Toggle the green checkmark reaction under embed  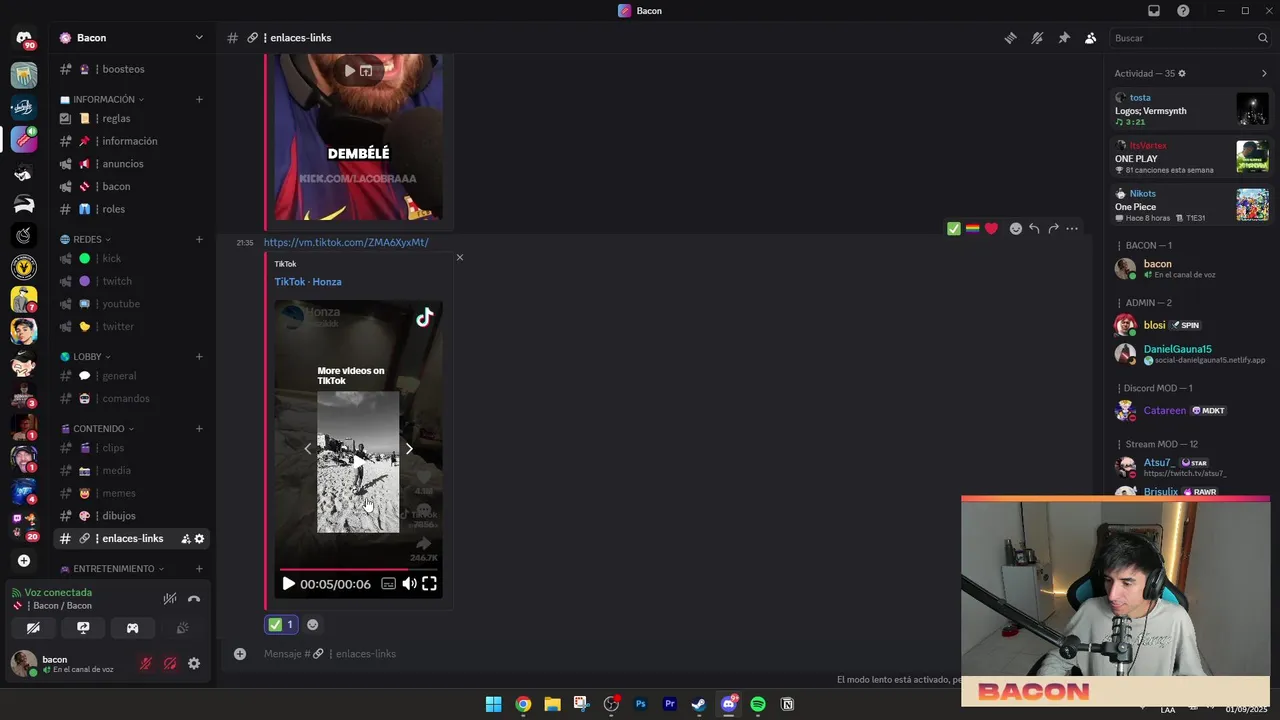[281, 625]
